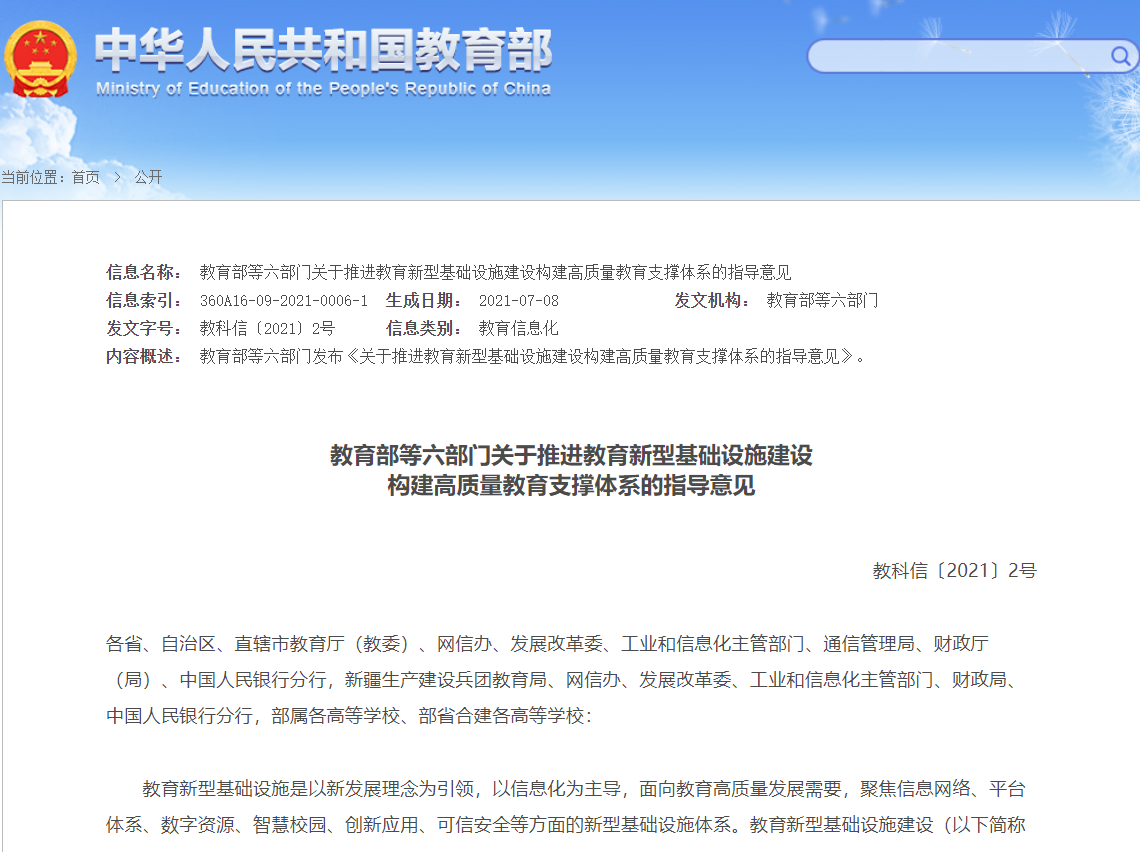The width and height of the screenshot is (1140, 852).
Task: Click the bold article headline 教育部等六部门关于推进教育新型基础设施建设
Action: coord(571,455)
